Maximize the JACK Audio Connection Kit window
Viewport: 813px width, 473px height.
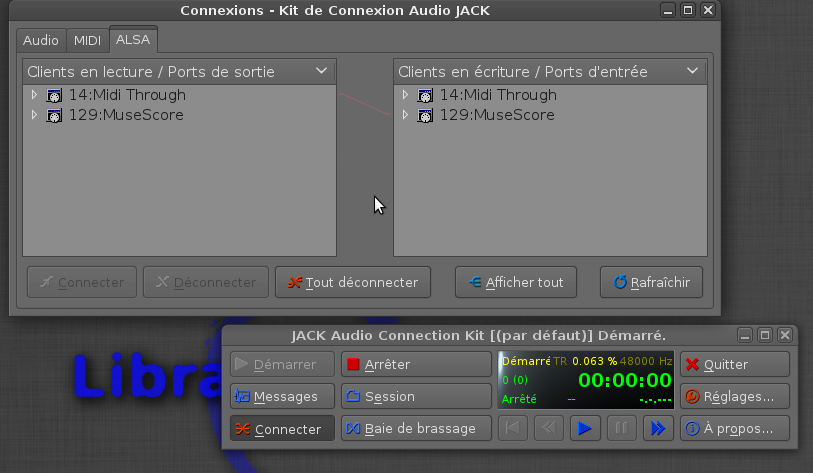tap(765, 335)
